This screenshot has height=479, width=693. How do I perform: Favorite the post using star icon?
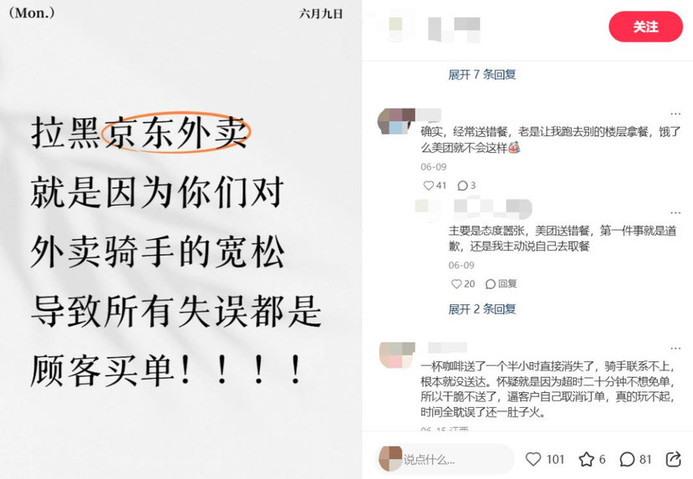tap(586, 459)
